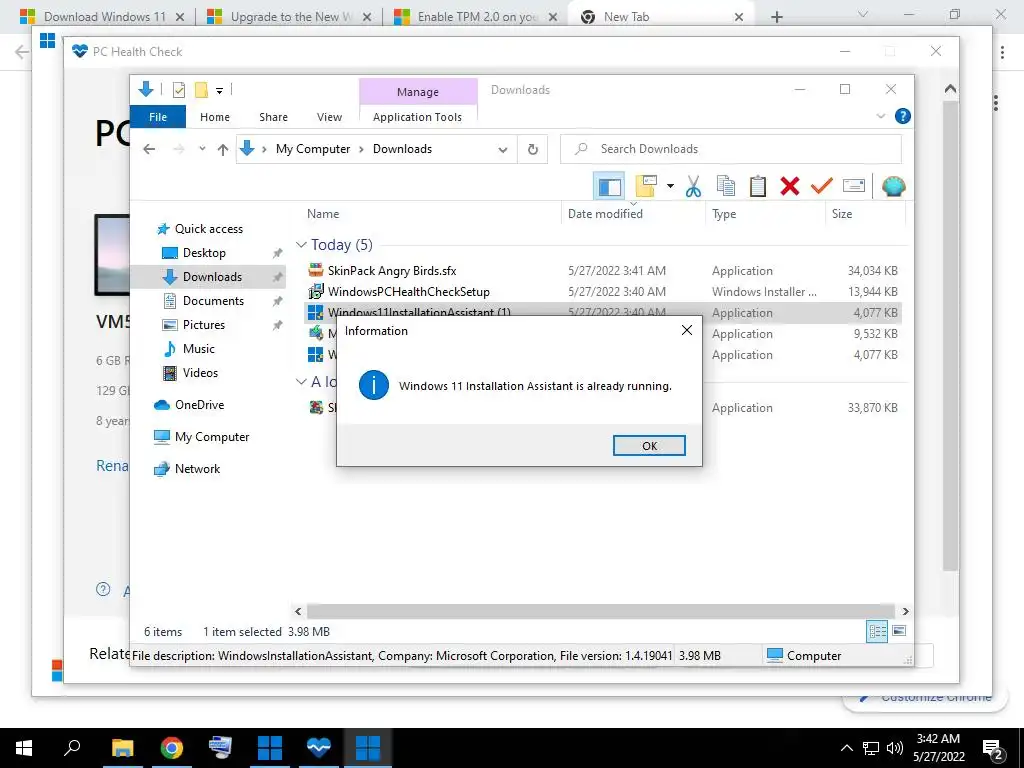Open PC Health Check taskbar icon
This screenshot has width=1024, height=768.
pyautogui.click(x=319, y=748)
